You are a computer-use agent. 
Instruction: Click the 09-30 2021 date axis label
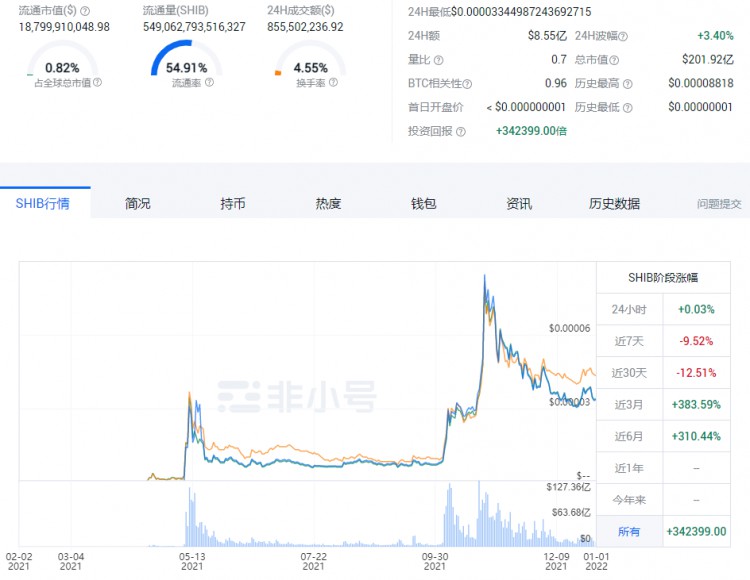pyautogui.click(x=435, y=561)
